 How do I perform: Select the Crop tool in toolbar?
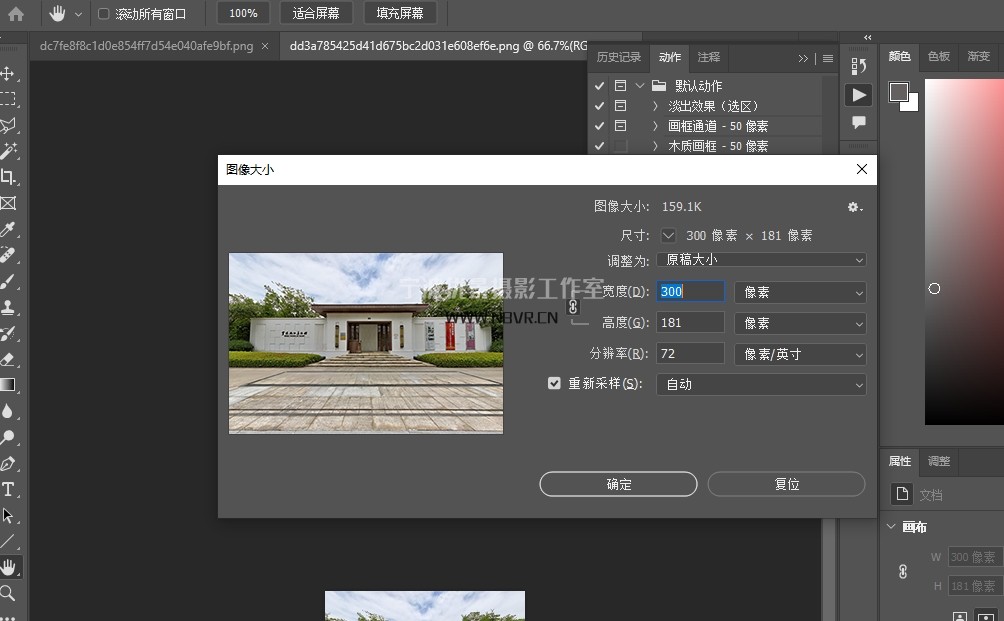point(8,177)
